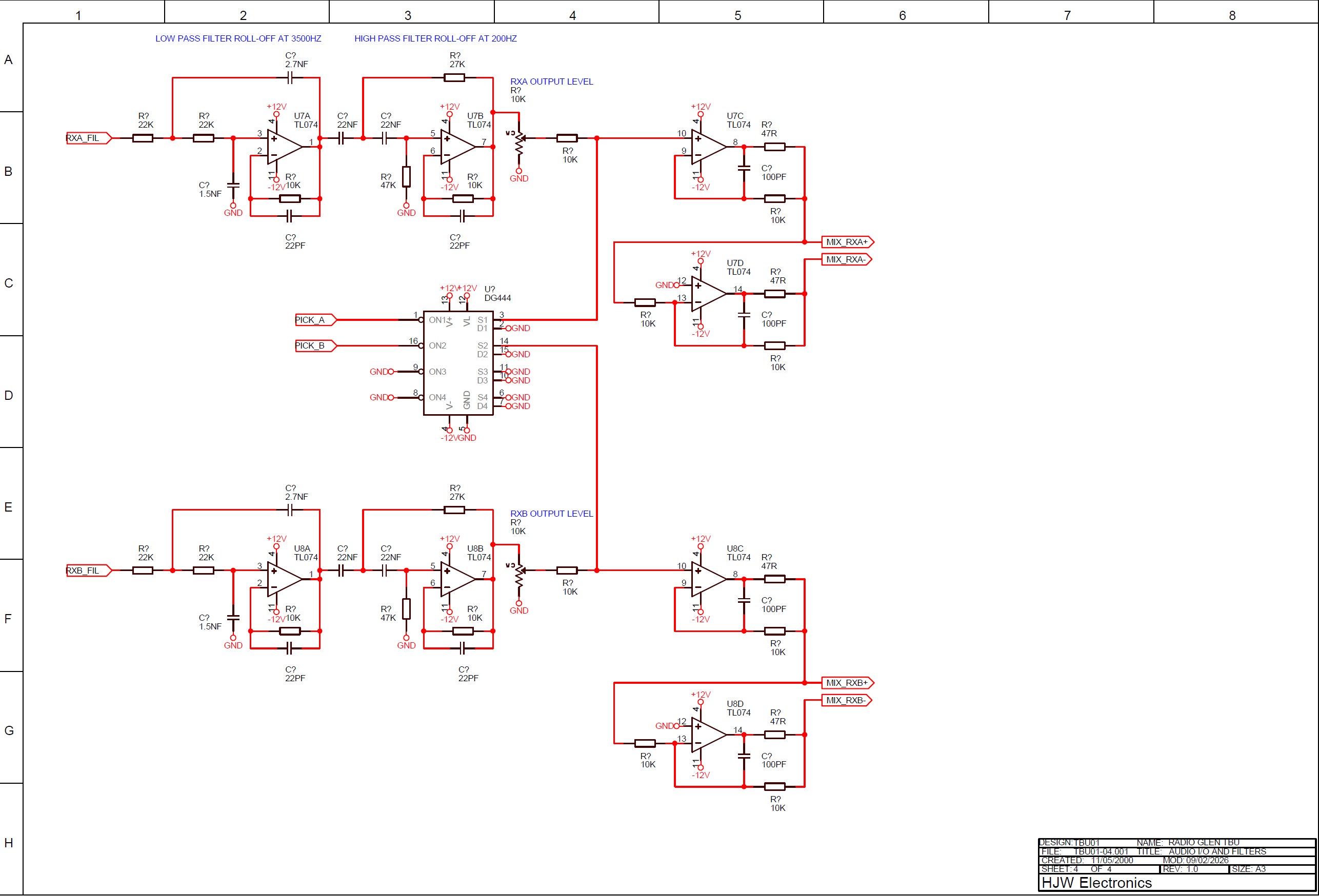Screen dimensions: 1319x896
Task: Click the RXA_FIL input port
Action: coord(88,138)
